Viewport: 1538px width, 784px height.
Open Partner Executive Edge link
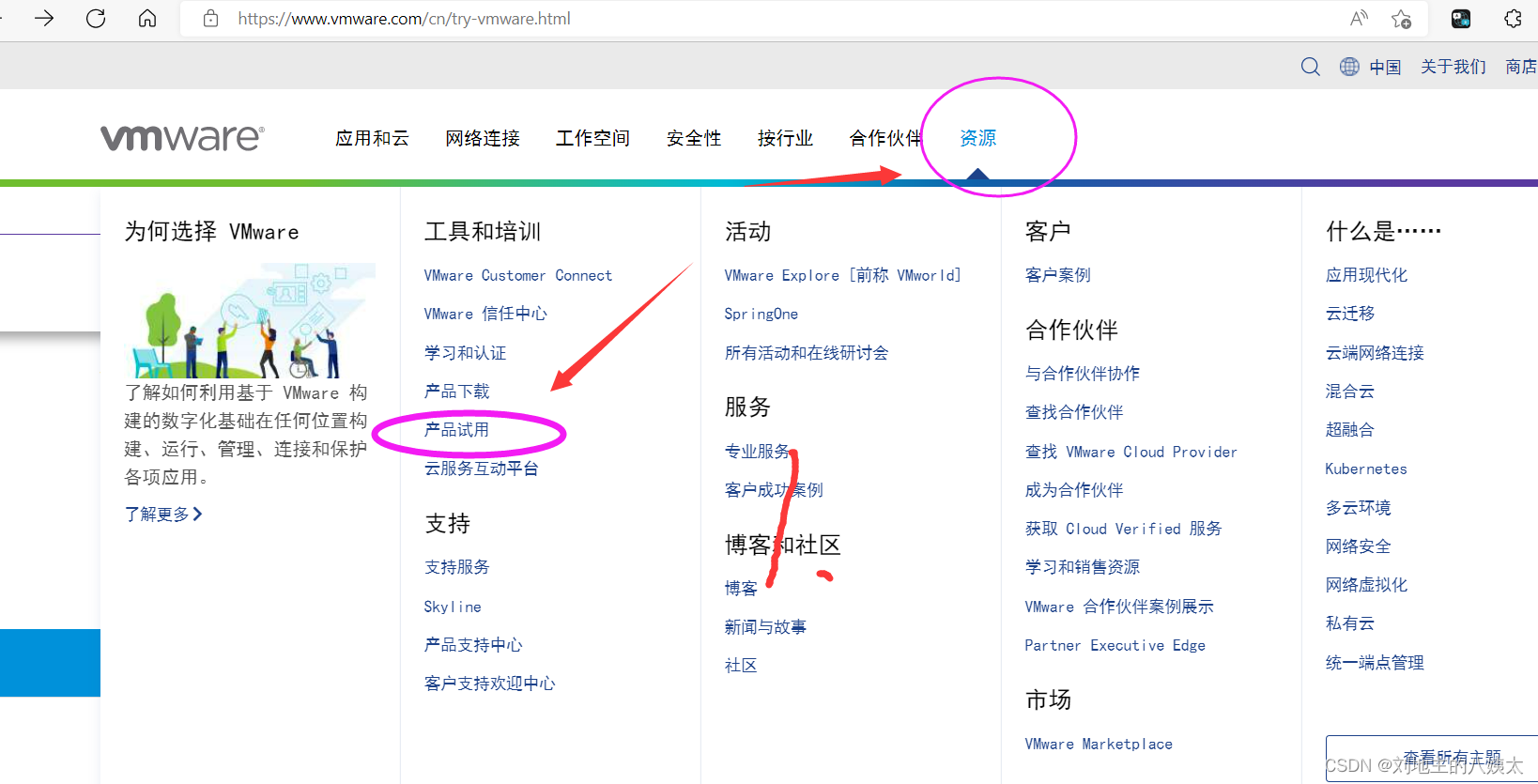tap(1115, 645)
